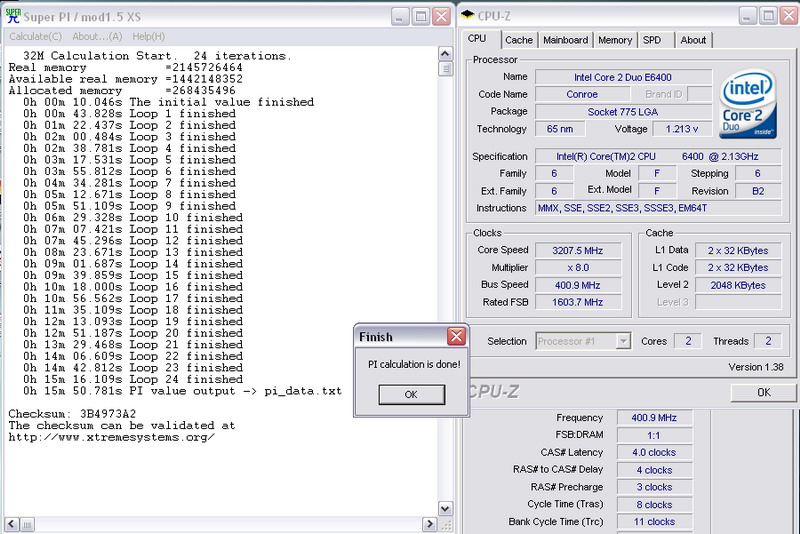Expand the Processor #1 selection dropdown
The width and height of the screenshot is (800, 534).
pyautogui.click(x=623, y=341)
